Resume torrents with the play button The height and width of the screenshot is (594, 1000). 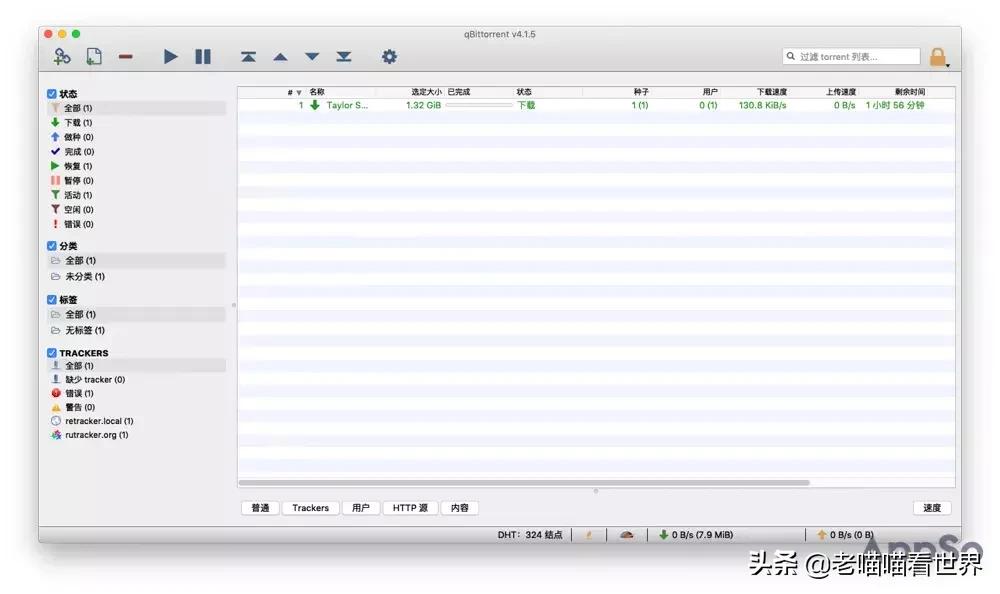pyautogui.click(x=170, y=57)
